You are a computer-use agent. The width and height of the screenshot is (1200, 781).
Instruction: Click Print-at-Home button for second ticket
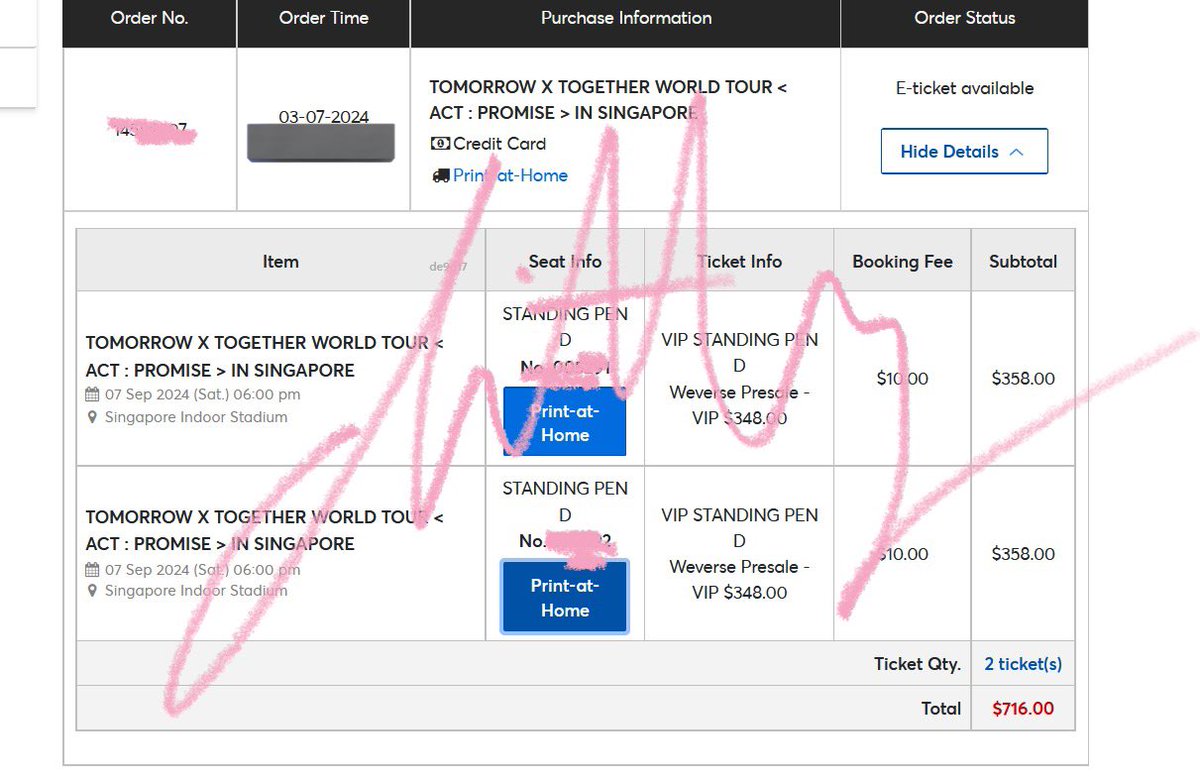point(565,597)
